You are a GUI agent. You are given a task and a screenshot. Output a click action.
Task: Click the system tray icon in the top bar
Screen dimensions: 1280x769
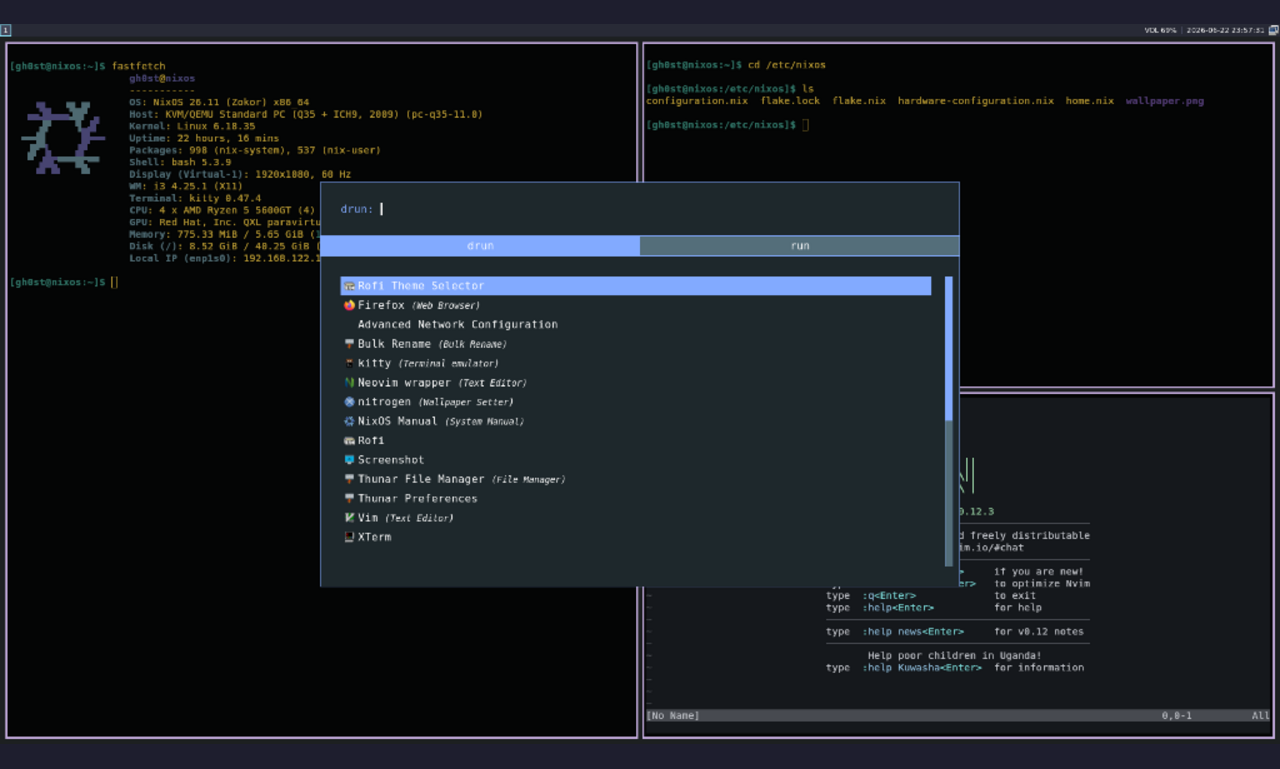(x=1273, y=30)
